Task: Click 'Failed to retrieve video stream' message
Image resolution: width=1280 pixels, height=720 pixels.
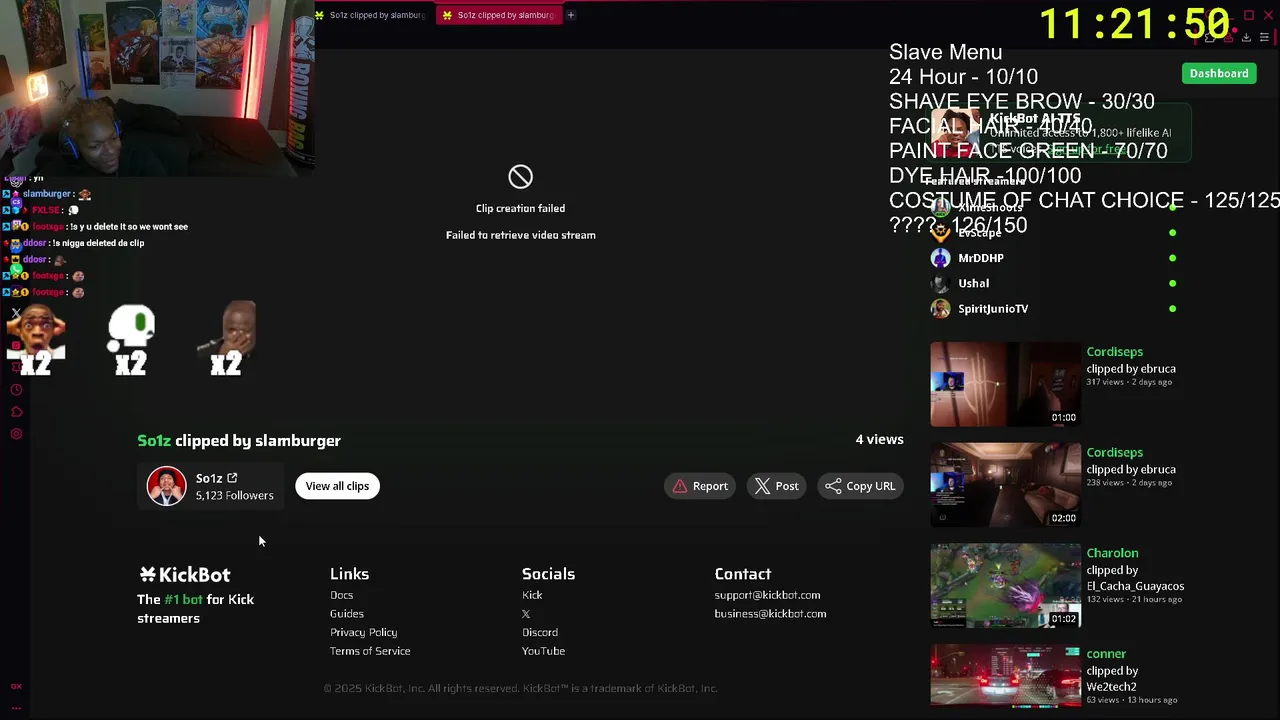Action: click(520, 235)
